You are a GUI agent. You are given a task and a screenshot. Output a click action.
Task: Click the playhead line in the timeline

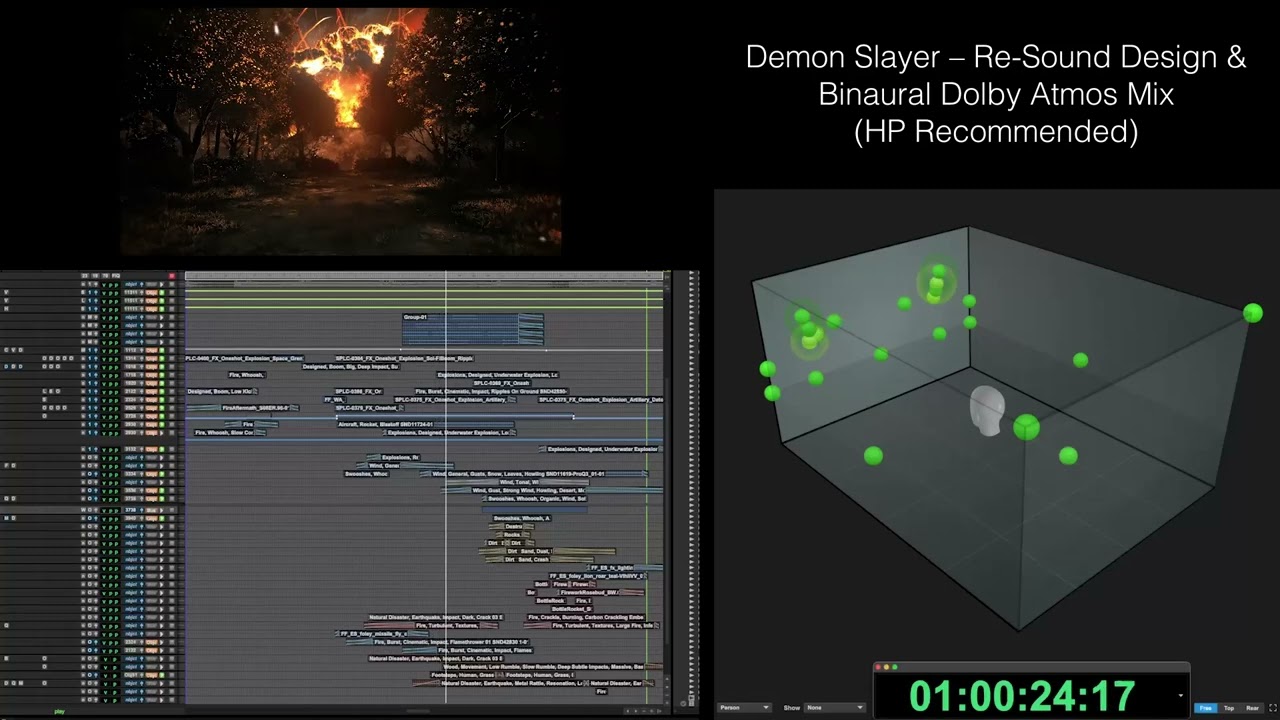[x=446, y=490]
